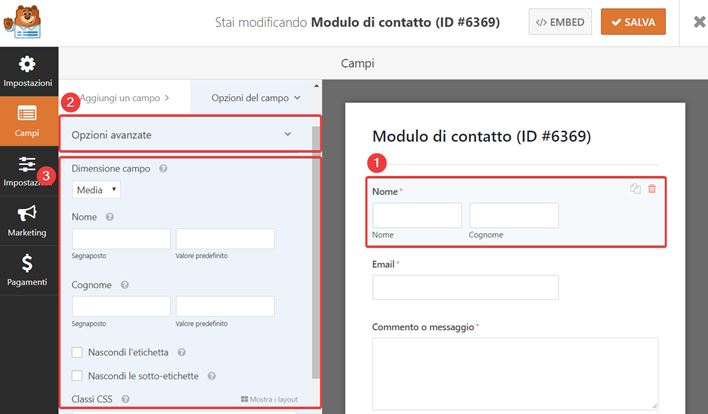Click the Campi header text
This screenshot has width=708, height=414.
point(357,63)
